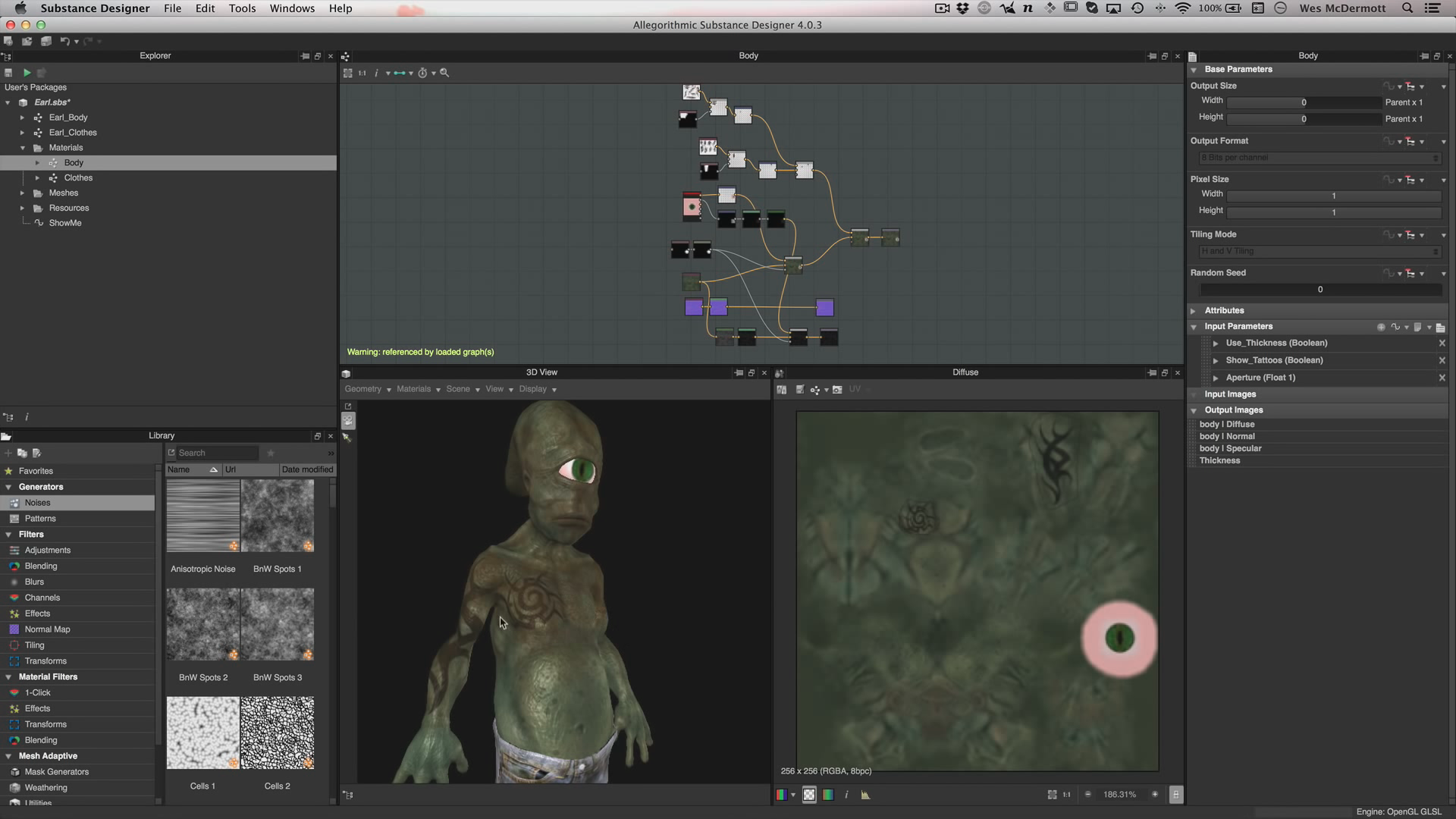Click the magnifier search icon in graph toolbar

(445, 73)
